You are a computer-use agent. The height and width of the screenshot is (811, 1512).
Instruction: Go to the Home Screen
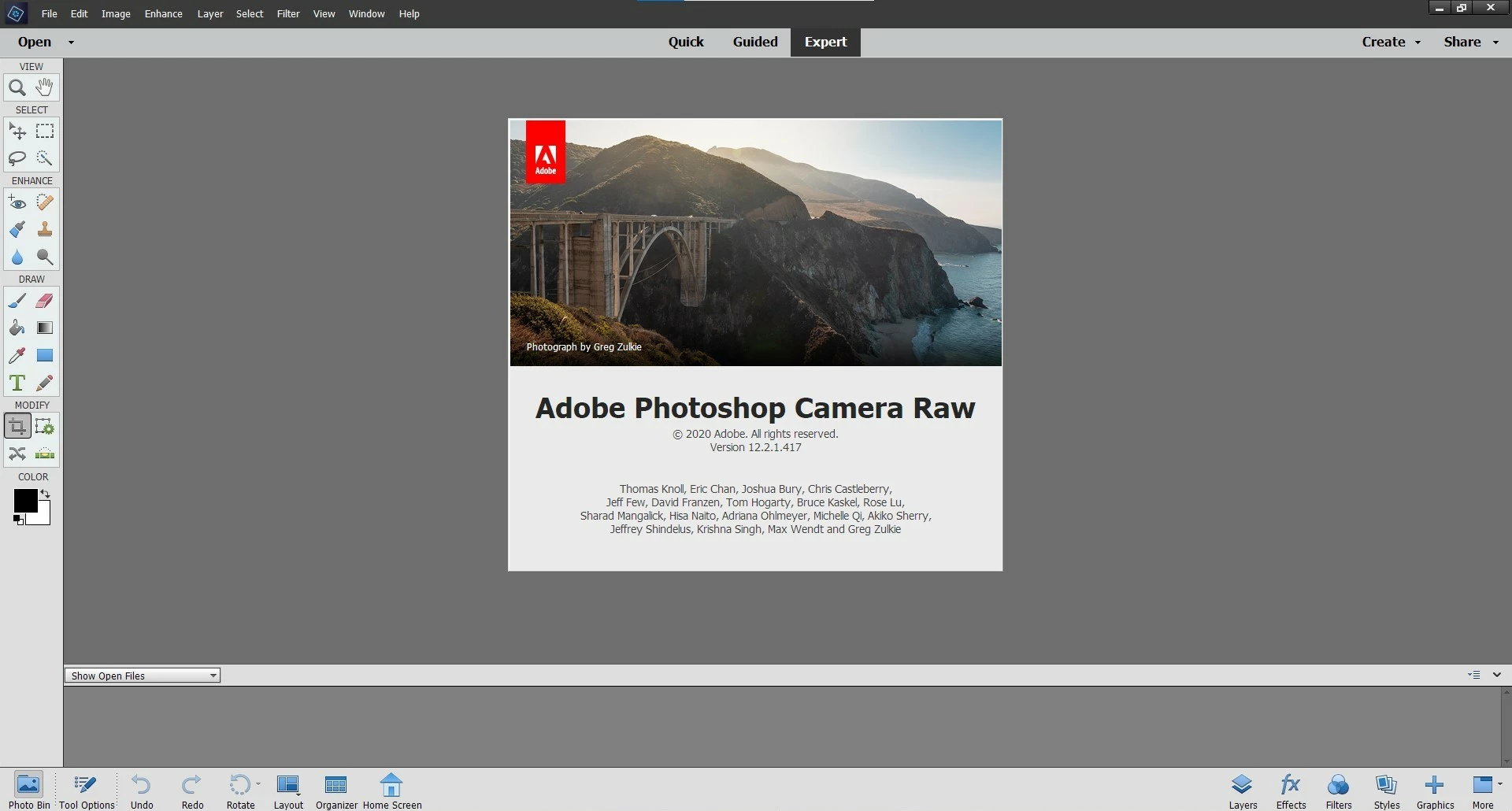pos(392,791)
